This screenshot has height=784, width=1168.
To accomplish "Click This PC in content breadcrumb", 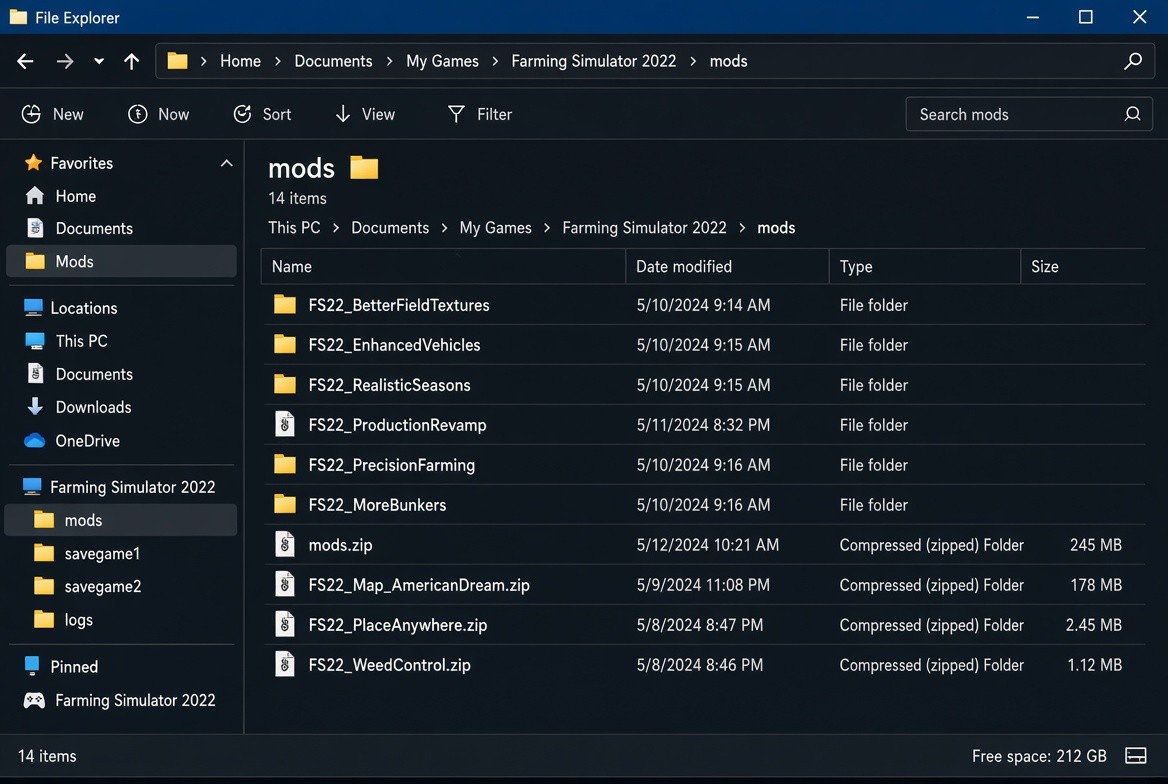I will coord(294,227).
